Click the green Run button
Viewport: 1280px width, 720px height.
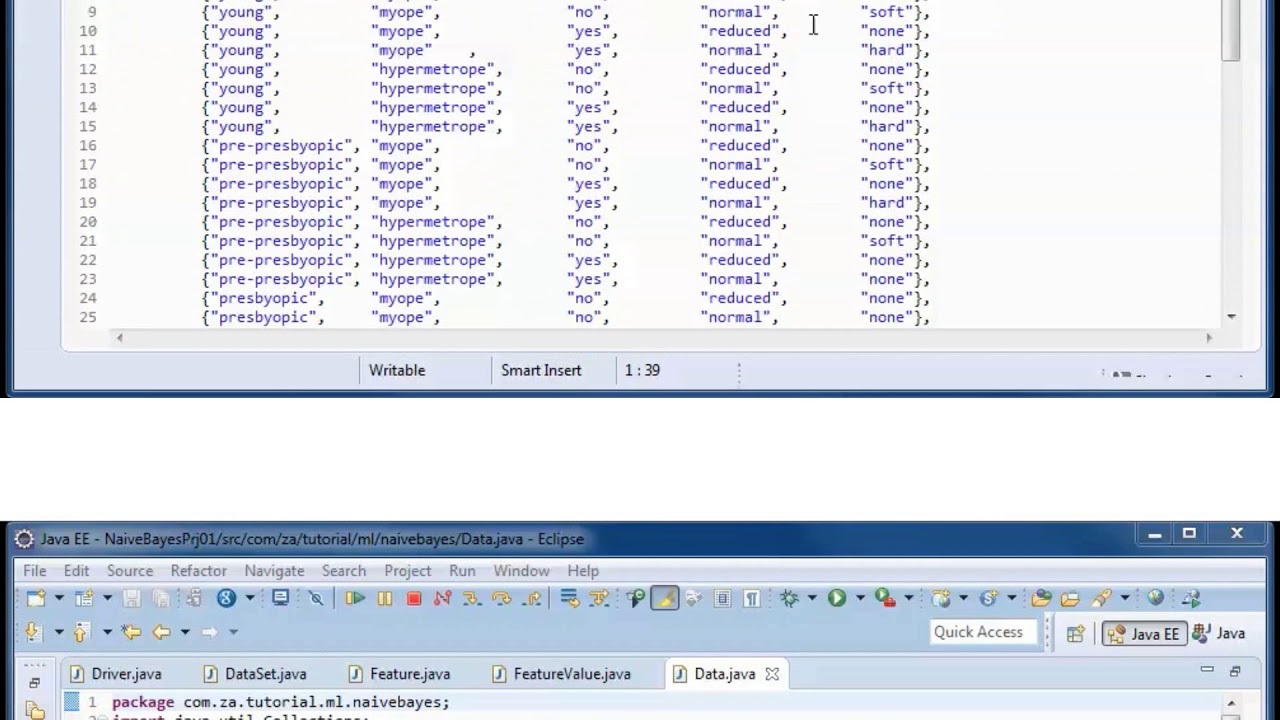(x=837, y=598)
